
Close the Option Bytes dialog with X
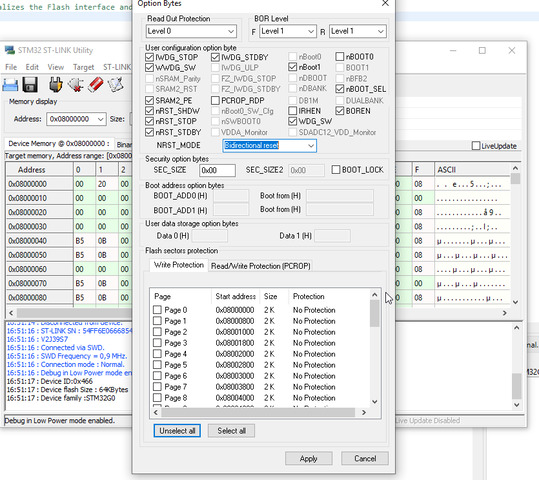(x=385, y=3)
